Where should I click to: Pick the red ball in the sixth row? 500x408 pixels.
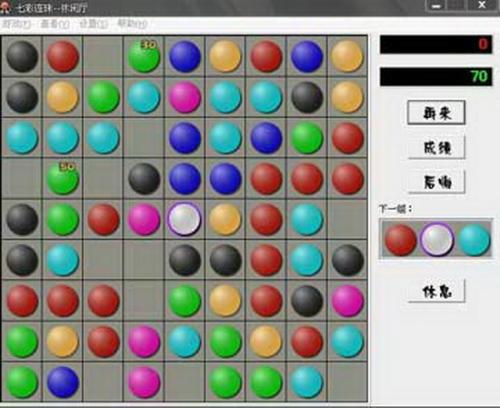point(266,260)
